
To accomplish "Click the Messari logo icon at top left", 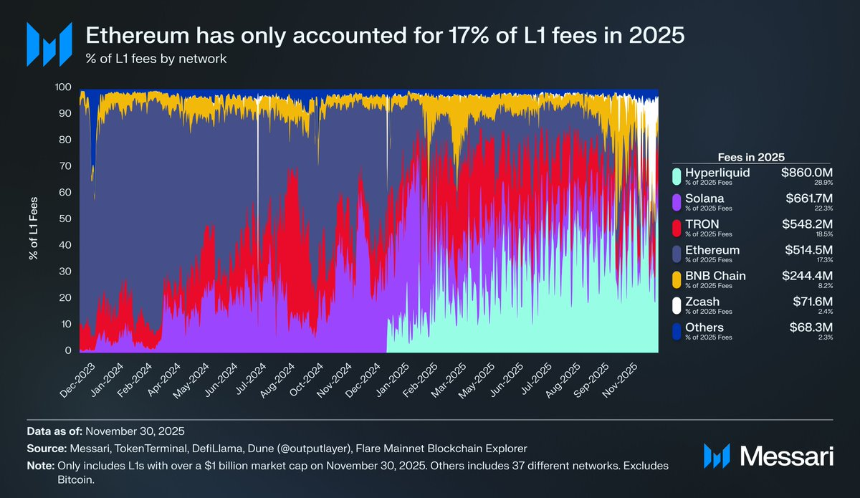I will click(49, 44).
